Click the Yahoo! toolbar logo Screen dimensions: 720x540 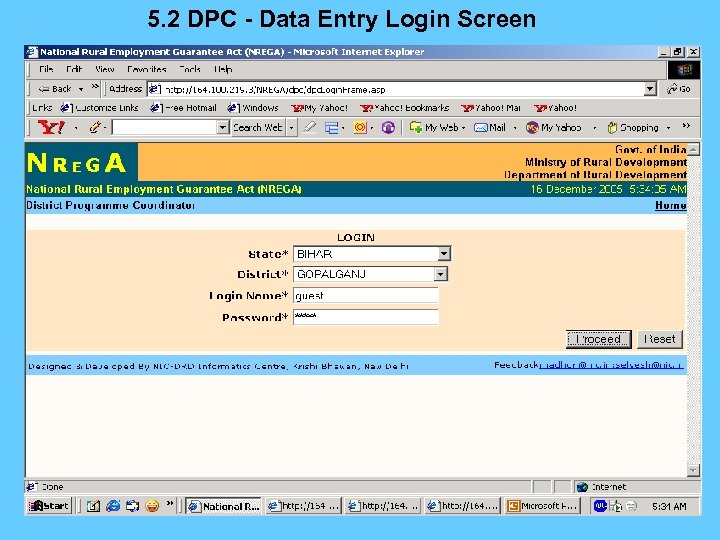coord(51,127)
